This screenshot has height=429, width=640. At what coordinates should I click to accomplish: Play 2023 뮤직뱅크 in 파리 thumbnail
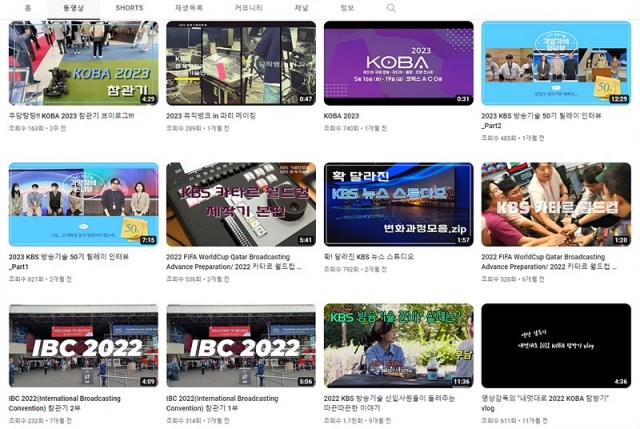click(241, 63)
